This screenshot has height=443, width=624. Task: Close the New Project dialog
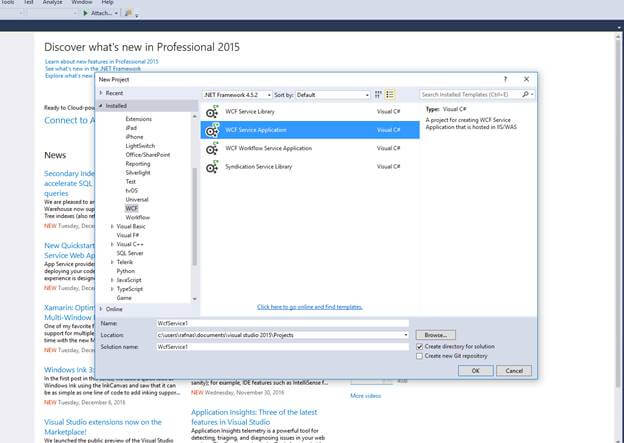tap(526, 79)
